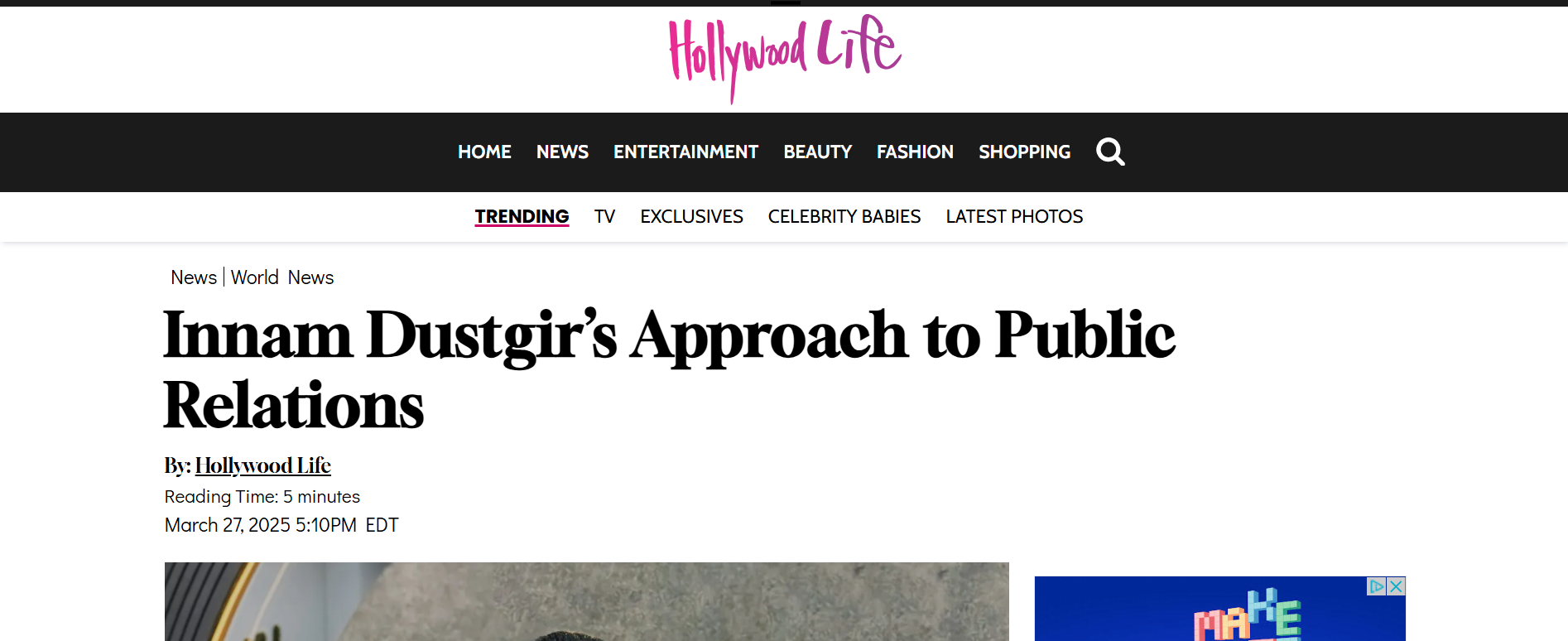Go to HOME in navigation bar

click(484, 152)
